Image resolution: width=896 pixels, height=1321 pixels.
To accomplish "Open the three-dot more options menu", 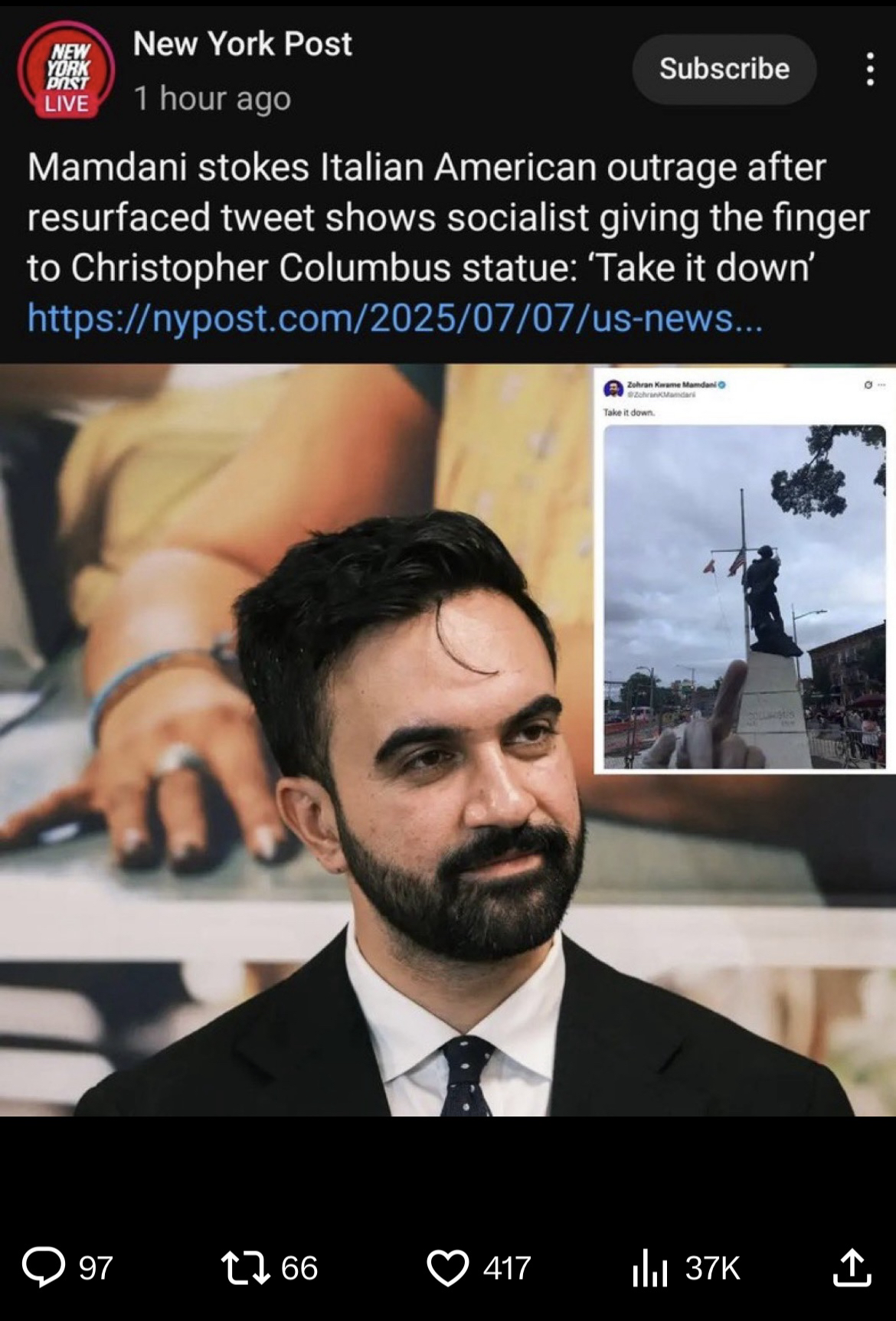I will [869, 69].
